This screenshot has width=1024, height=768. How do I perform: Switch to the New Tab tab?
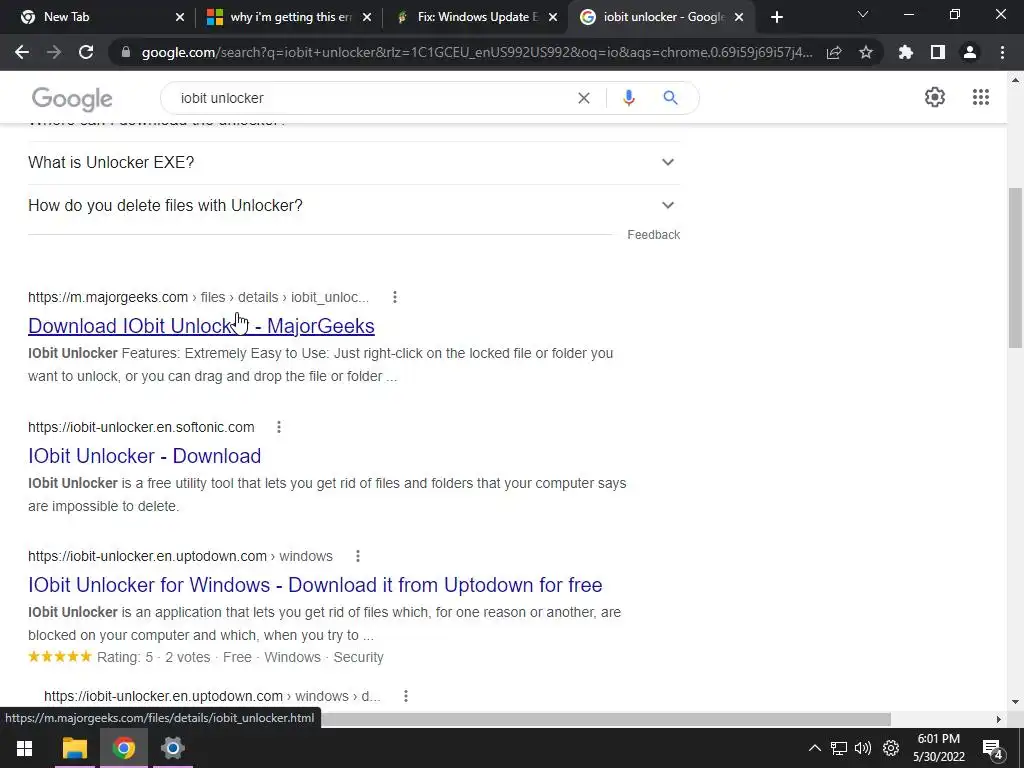(97, 17)
